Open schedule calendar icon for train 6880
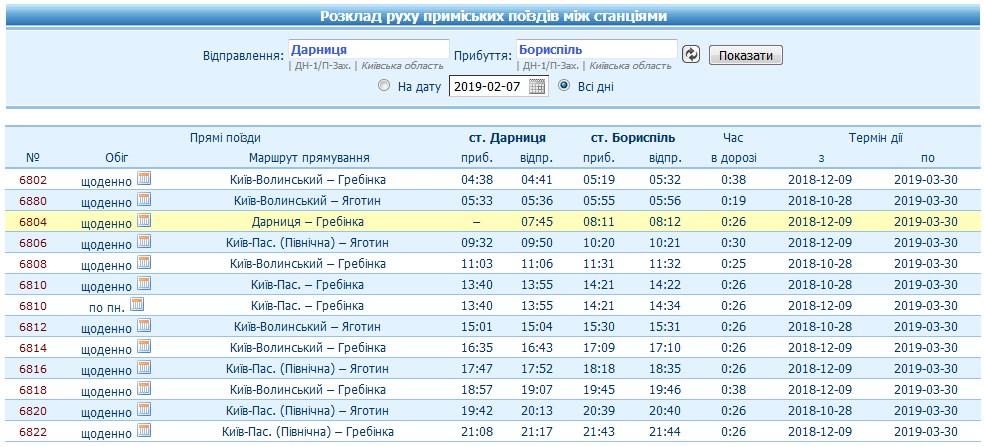The image size is (984, 447). (144, 200)
